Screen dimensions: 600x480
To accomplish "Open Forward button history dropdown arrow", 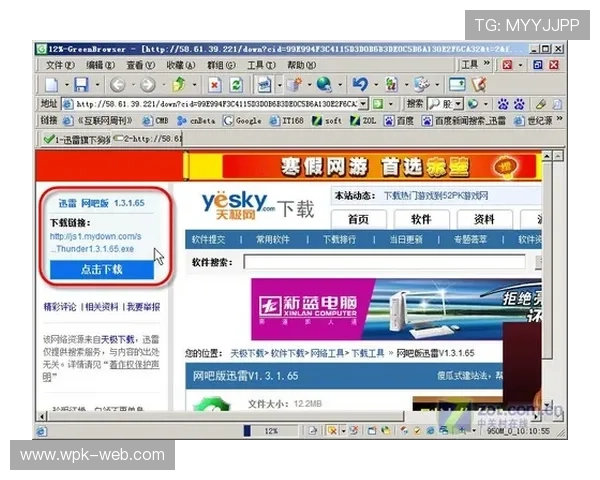I will [164, 85].
